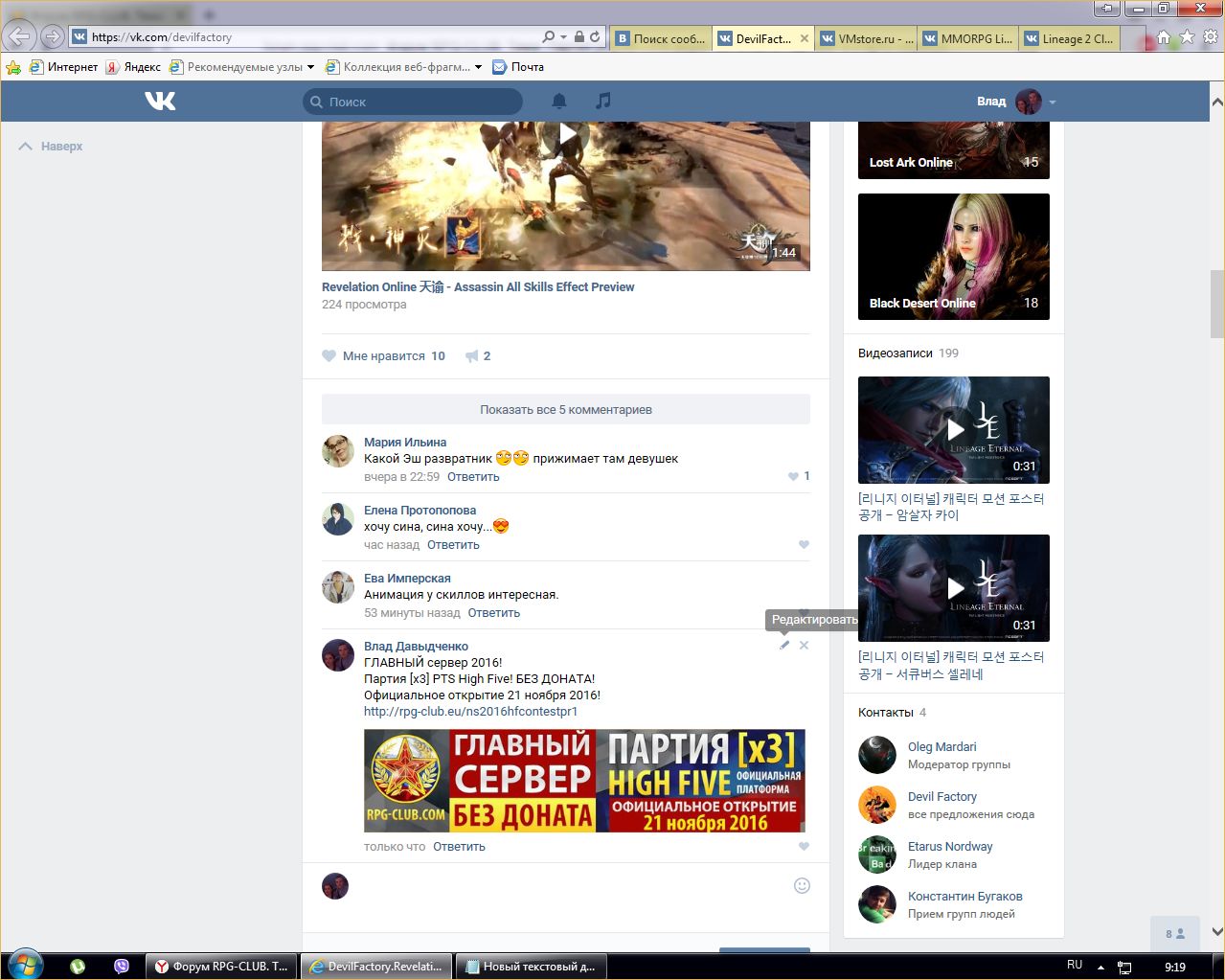Click the search field in VK header
The image size is (1225, 980).
click(x=413, y=102)
